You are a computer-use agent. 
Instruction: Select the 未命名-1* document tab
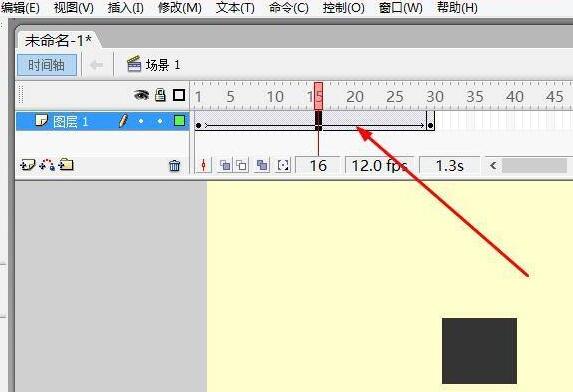click(58, 40)
